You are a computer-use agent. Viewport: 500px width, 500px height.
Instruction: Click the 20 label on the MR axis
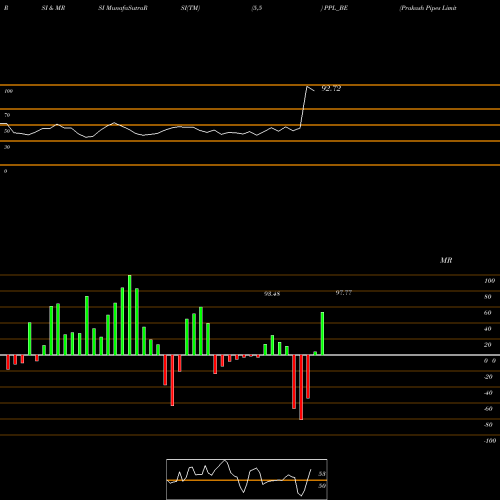(x=488, y=345)
